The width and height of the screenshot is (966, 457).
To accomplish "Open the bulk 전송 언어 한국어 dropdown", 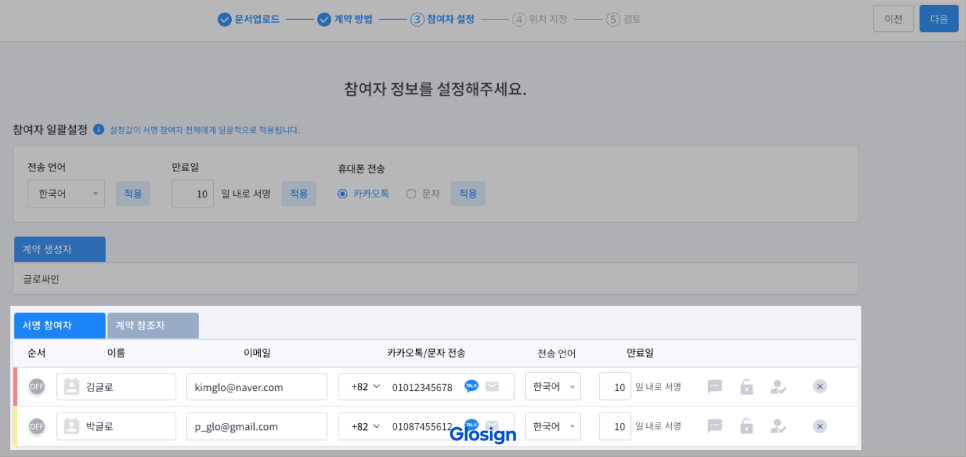I will pyautogui.click(x=66, y=193).
